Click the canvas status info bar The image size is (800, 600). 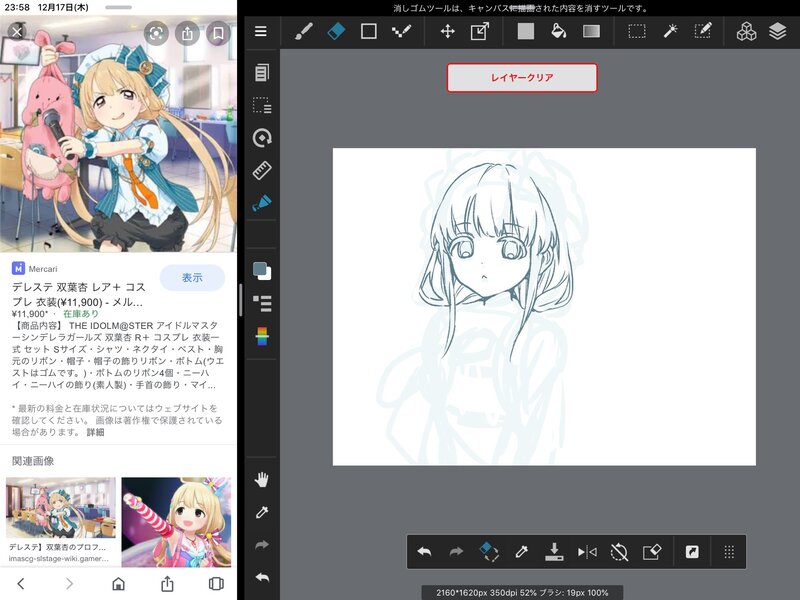522,592
